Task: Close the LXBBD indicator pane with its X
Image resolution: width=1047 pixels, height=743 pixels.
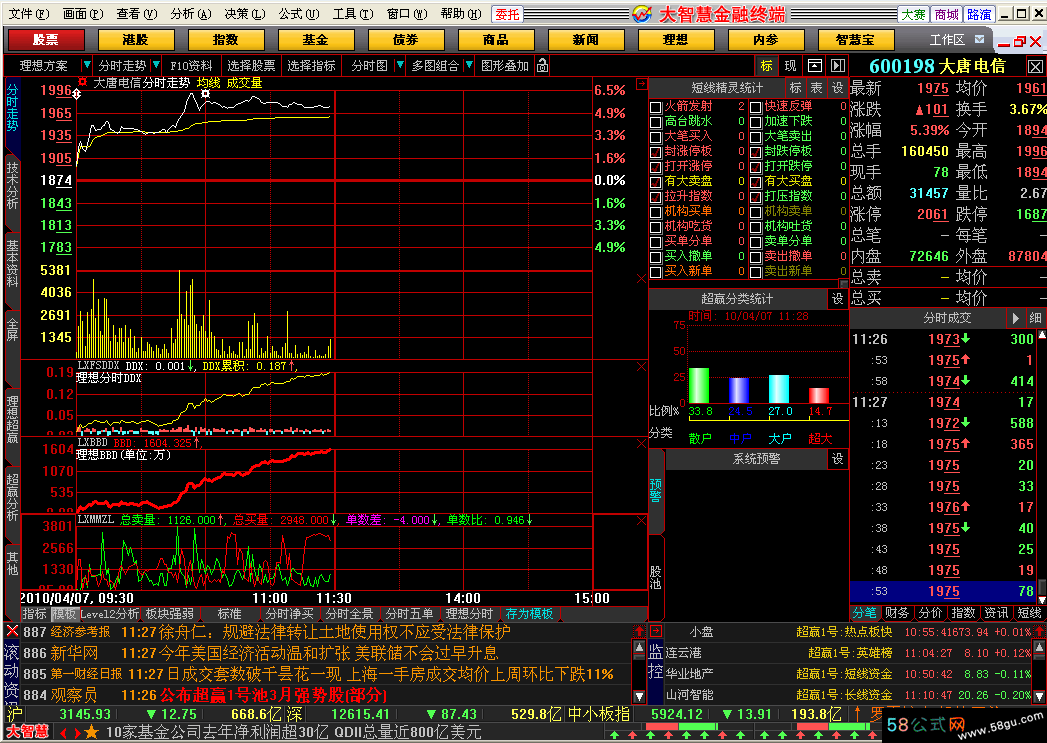Action: tap(641, 443)
